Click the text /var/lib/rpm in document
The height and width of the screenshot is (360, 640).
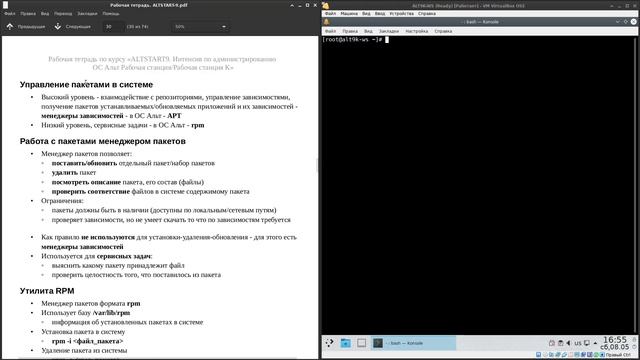point(111,313)
